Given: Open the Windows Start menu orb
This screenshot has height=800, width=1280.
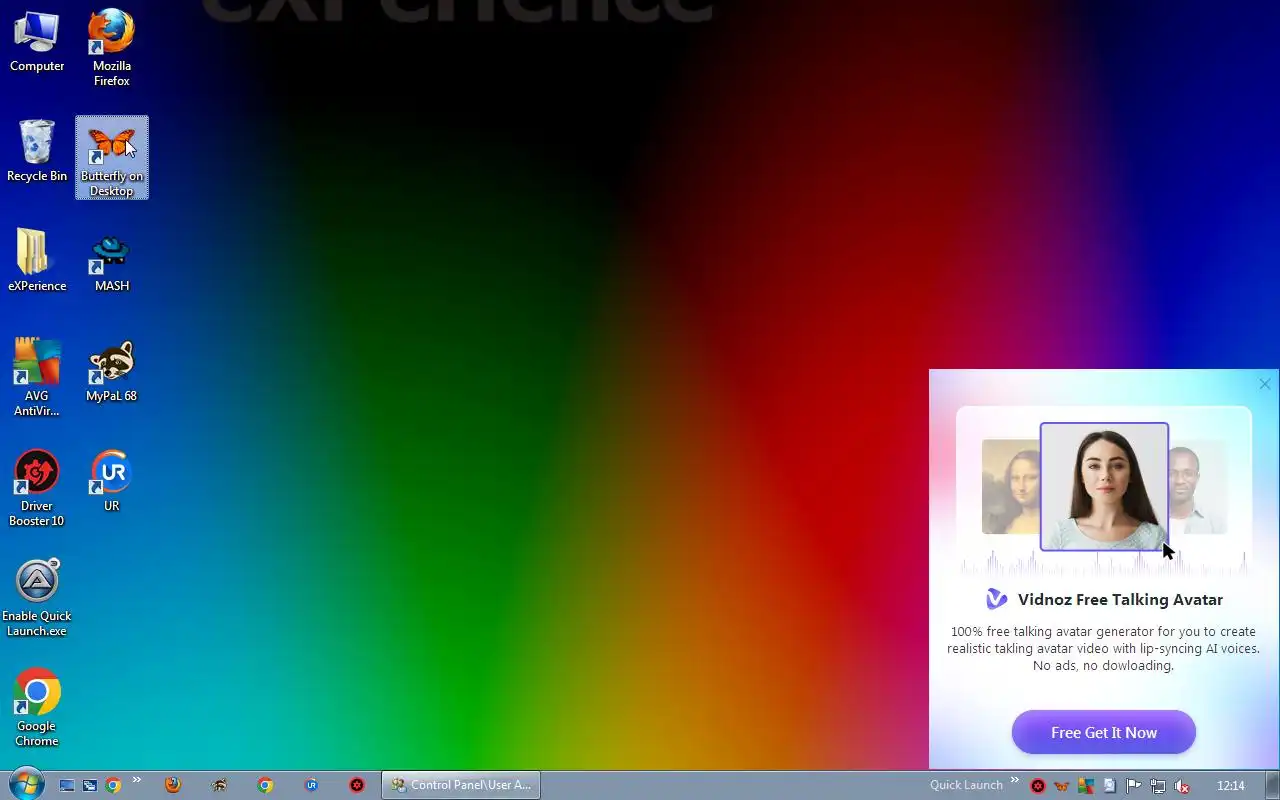Looking at the screenshot, I should 26,785.
